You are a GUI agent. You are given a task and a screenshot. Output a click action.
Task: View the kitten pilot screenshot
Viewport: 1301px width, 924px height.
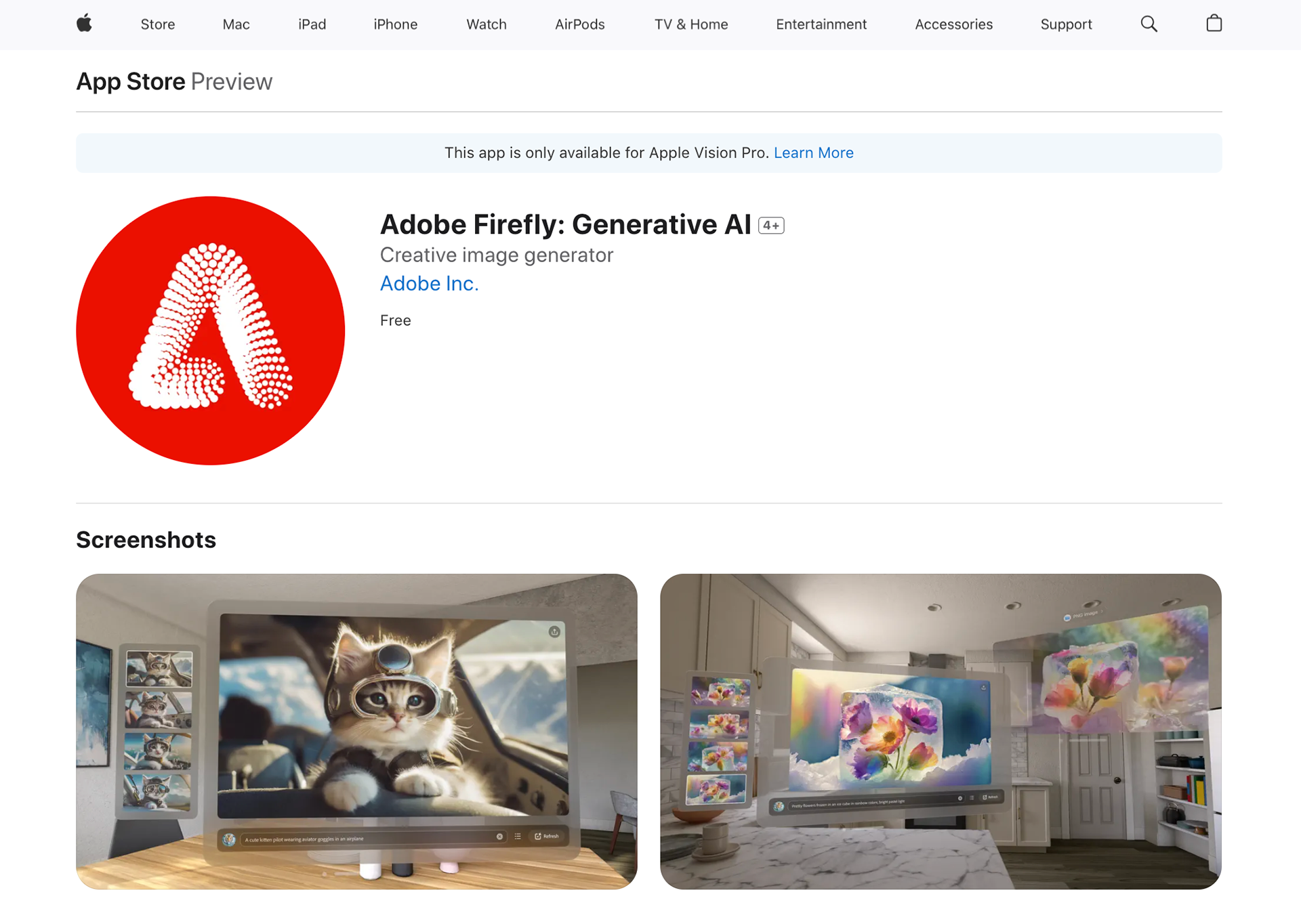pos(356,732)
